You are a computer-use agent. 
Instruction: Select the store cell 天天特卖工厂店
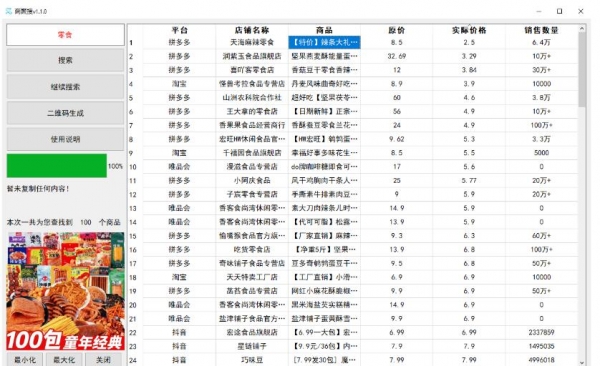coord(252,277)
